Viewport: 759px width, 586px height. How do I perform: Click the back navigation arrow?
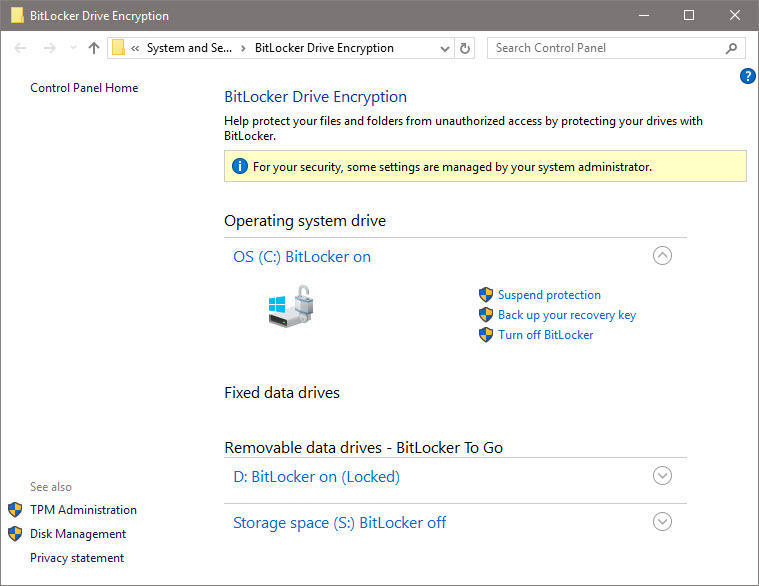[20, 48]
